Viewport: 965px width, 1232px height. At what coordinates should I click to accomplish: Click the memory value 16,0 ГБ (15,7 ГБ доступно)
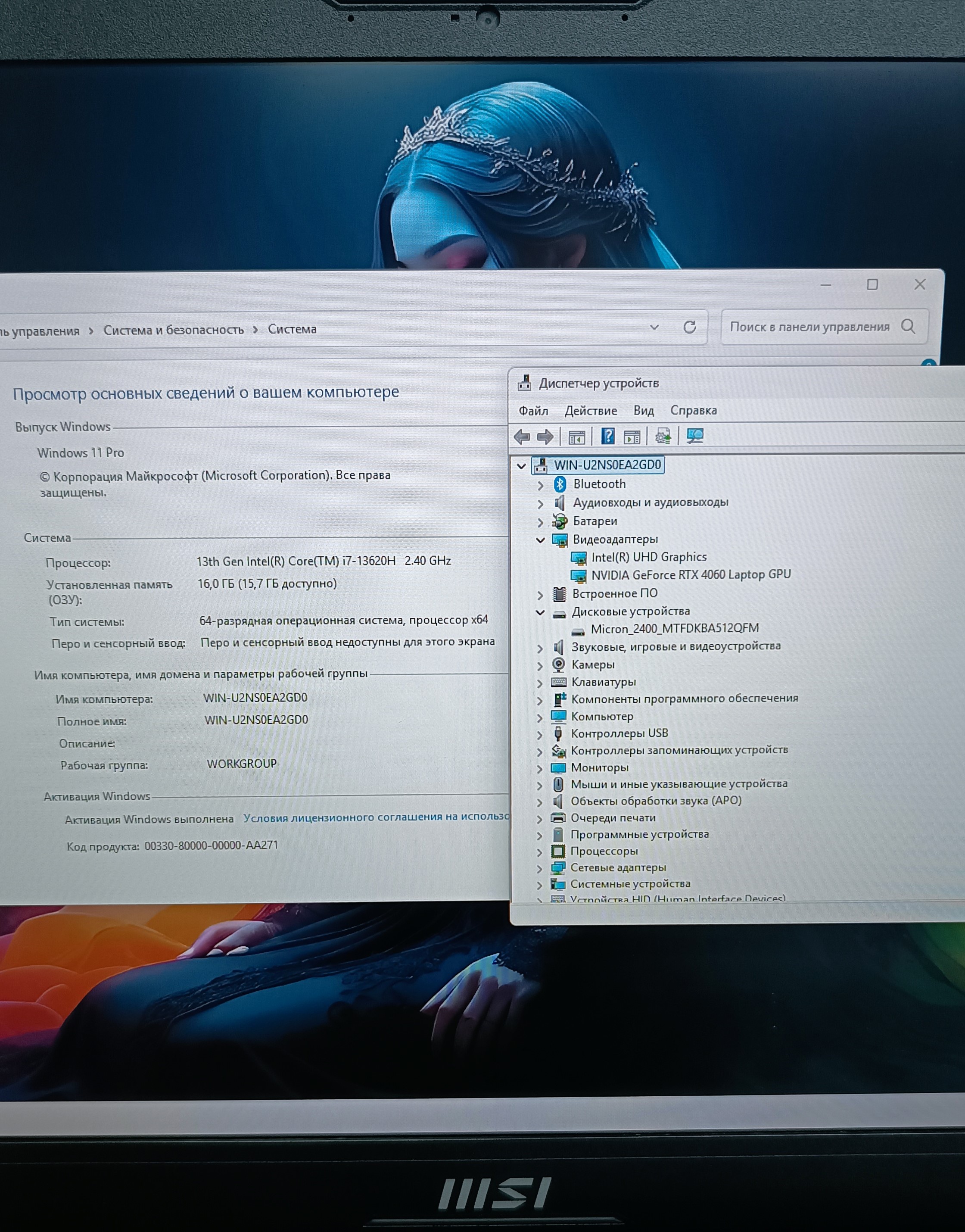[x=267, y=584]
